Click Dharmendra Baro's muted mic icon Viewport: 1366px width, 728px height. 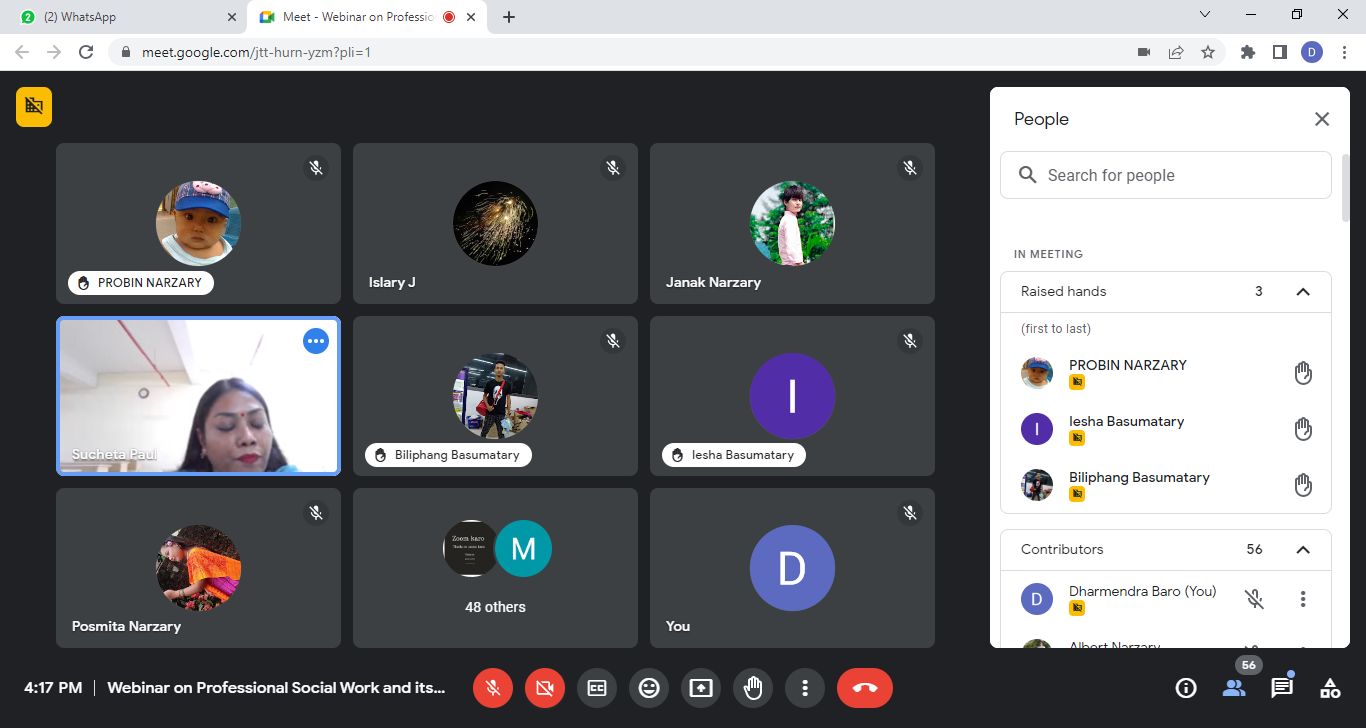tap(1254, 599)
